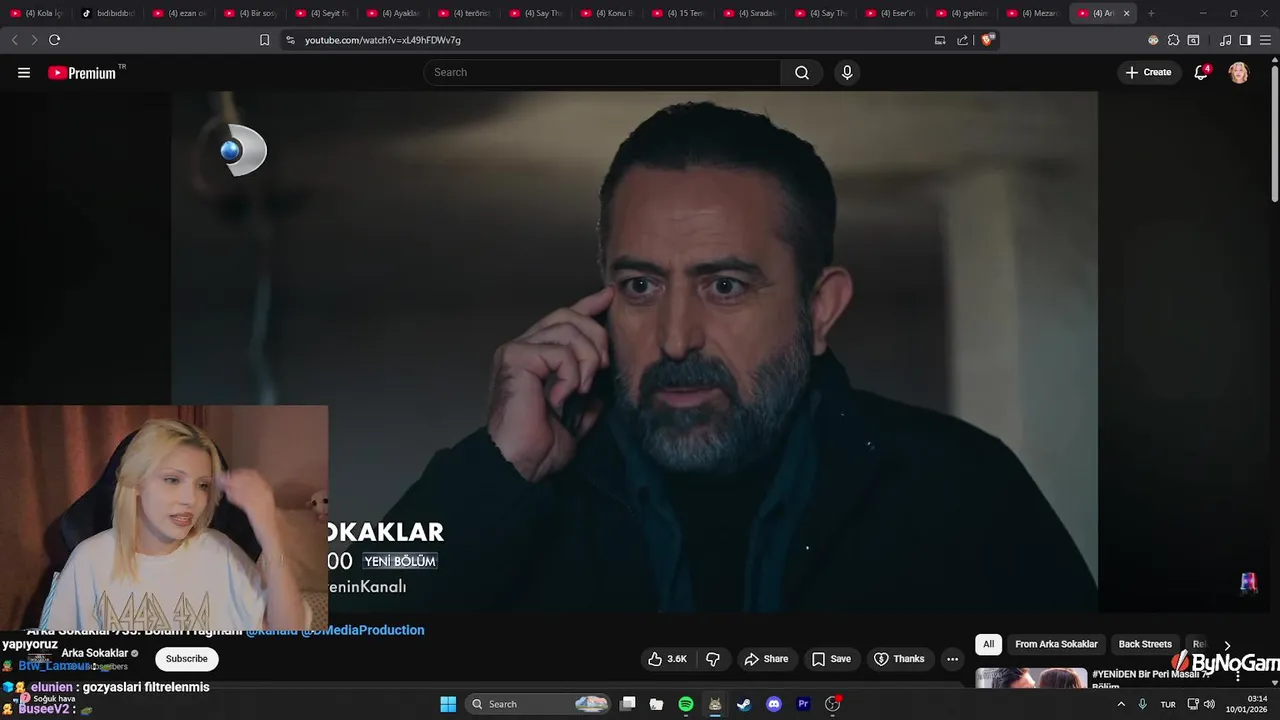
Task: Open Premiere Pro from the taskbar
Action: point(803,704)
